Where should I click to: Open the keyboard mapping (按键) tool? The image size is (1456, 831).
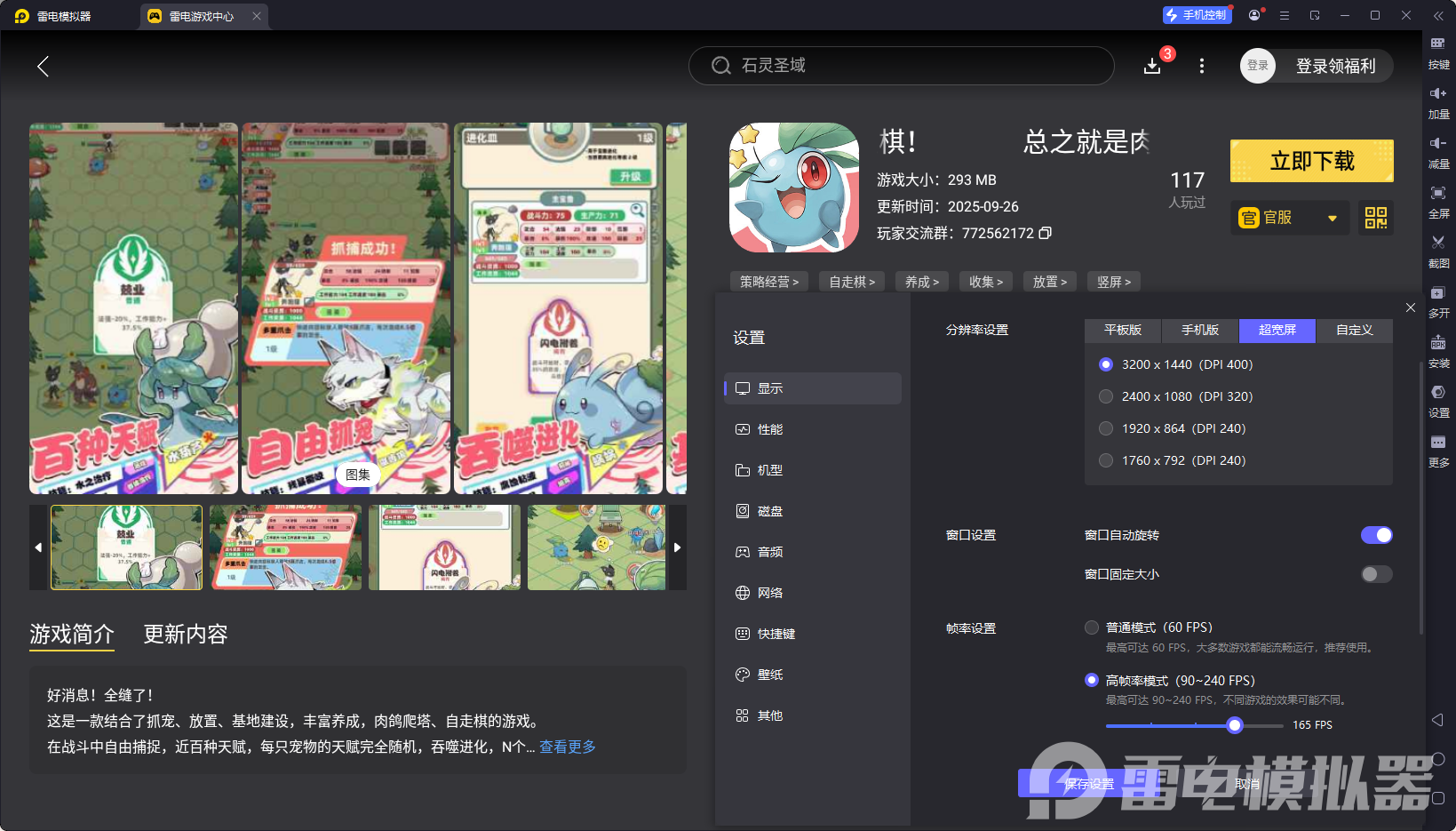(x=1439, y=52)
